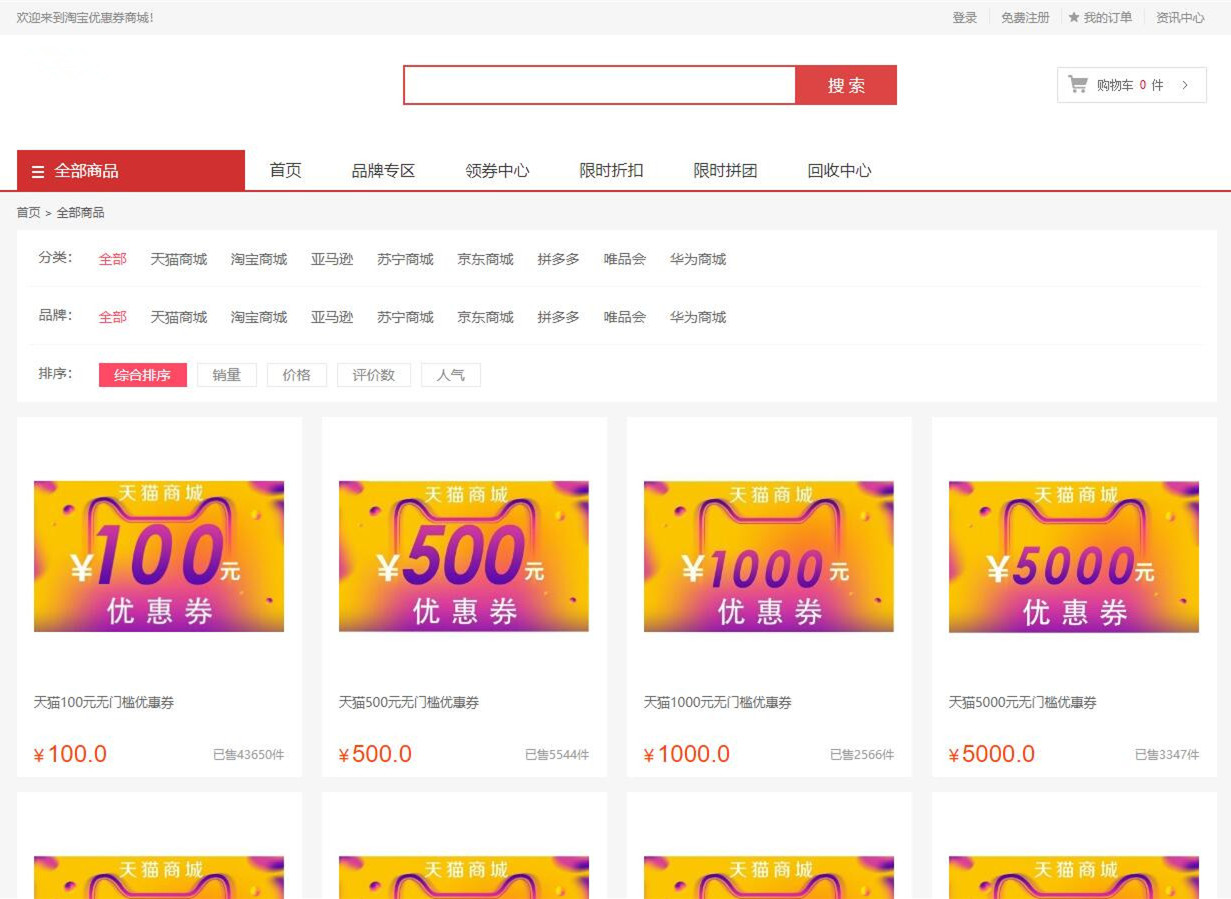
Task: Filter 分类 by 苏宁商城
Action: click(405, 259)
